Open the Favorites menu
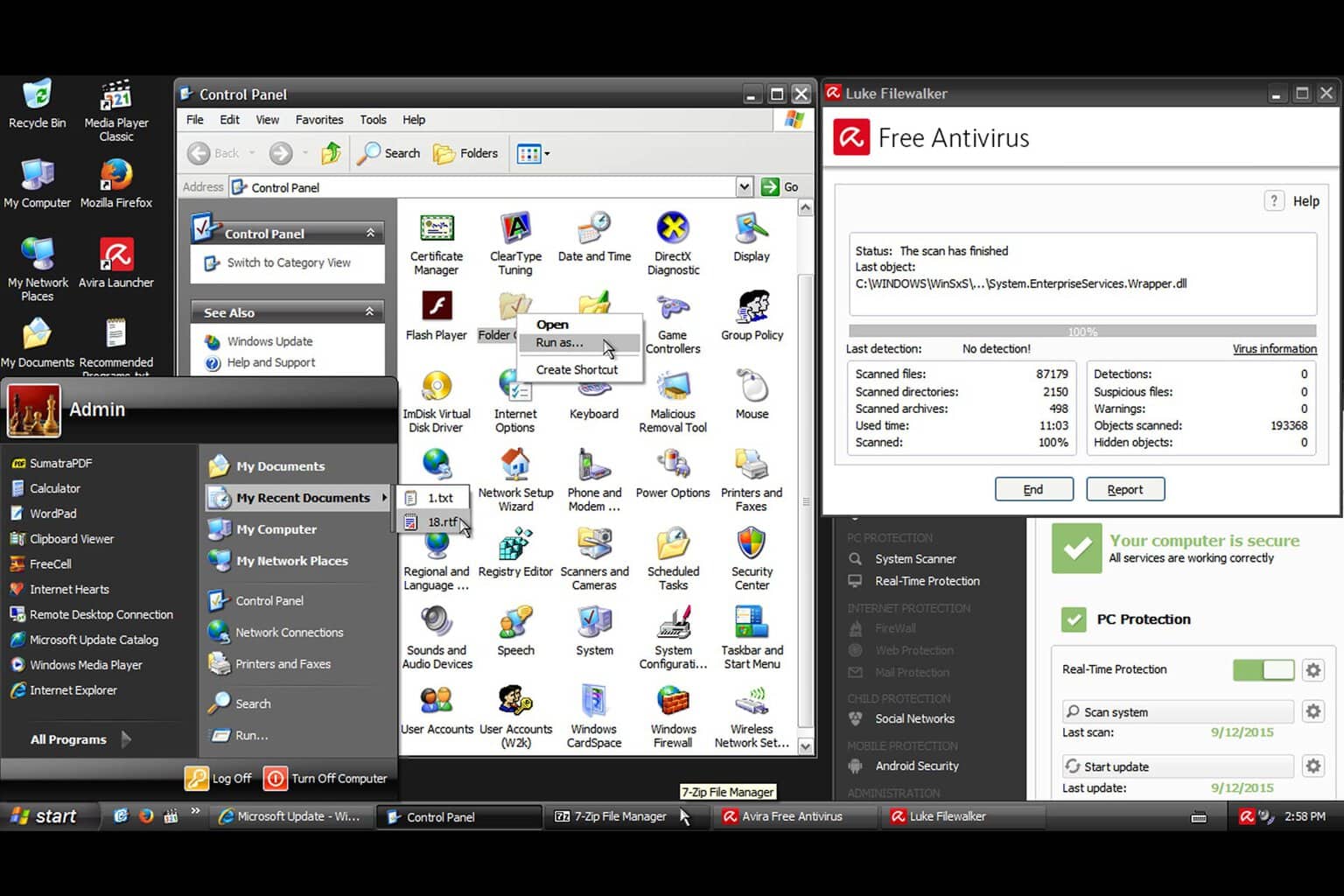The height and width of the screenshot is (896, 1344). point(319,120)
